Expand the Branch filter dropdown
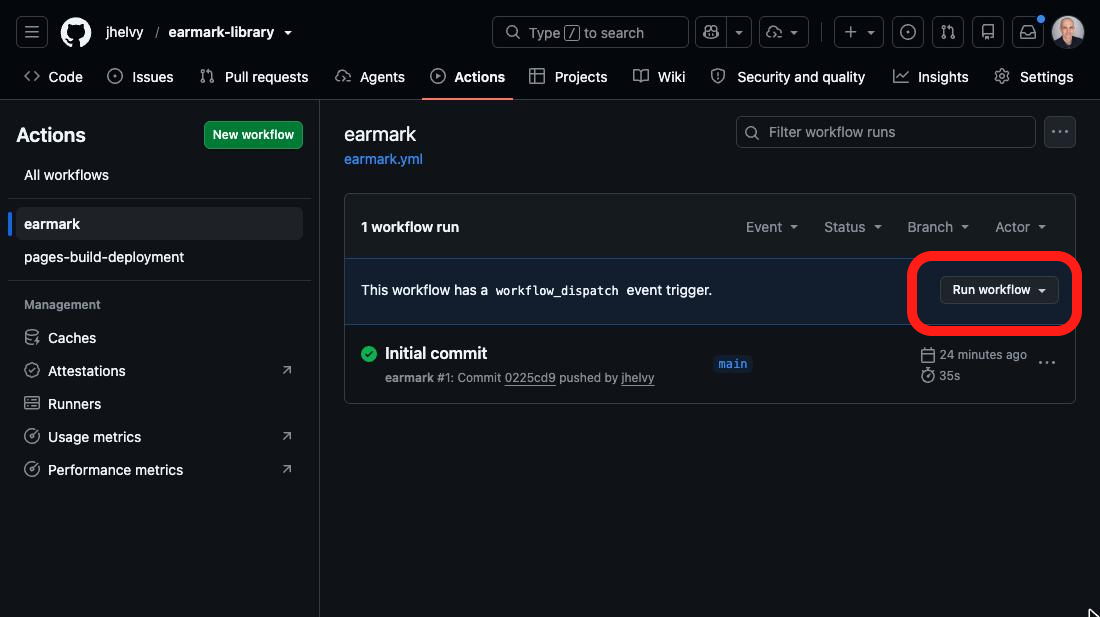The width and height of the screenshot is (1100, 617). pos(938,227)
